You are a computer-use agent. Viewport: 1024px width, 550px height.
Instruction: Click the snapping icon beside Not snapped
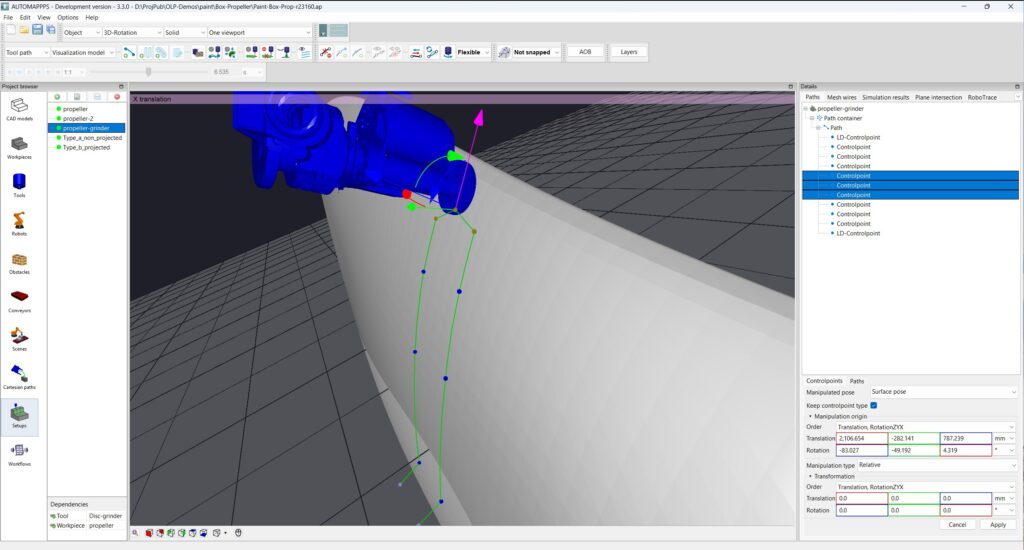pyautogui.click(x=504, y=52)
